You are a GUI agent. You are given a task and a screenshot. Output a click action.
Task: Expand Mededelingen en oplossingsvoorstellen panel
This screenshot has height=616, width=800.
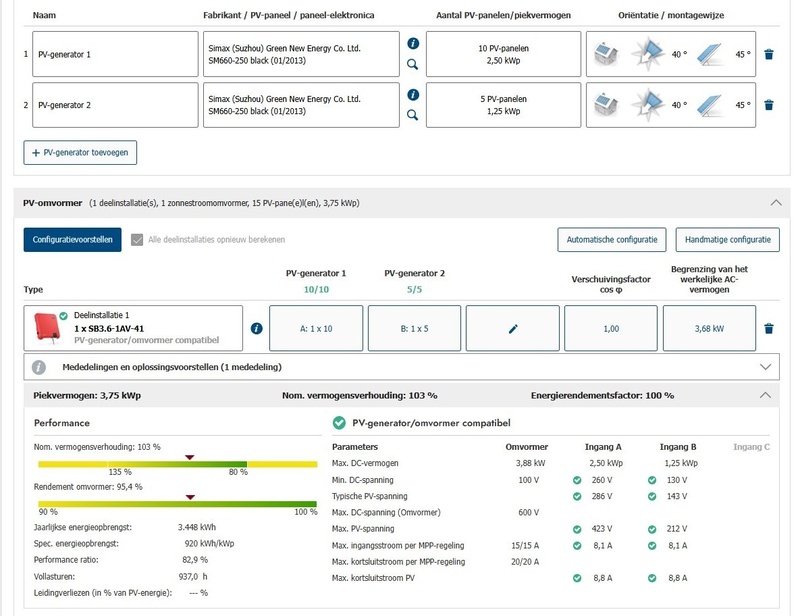click(767, 367)
